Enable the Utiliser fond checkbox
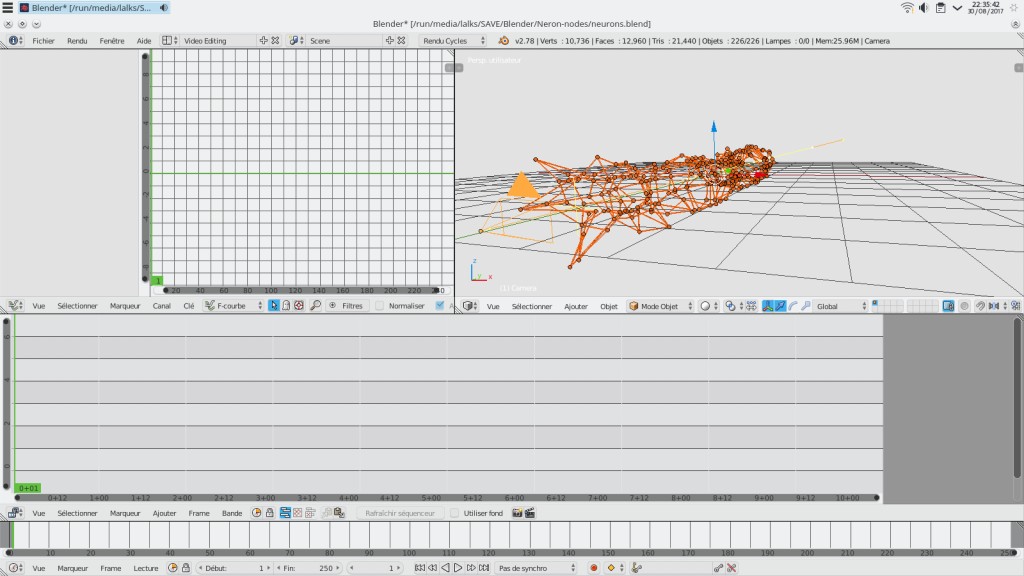The height and width of the screenshot is (576, 1024). [x=456, y=513]
